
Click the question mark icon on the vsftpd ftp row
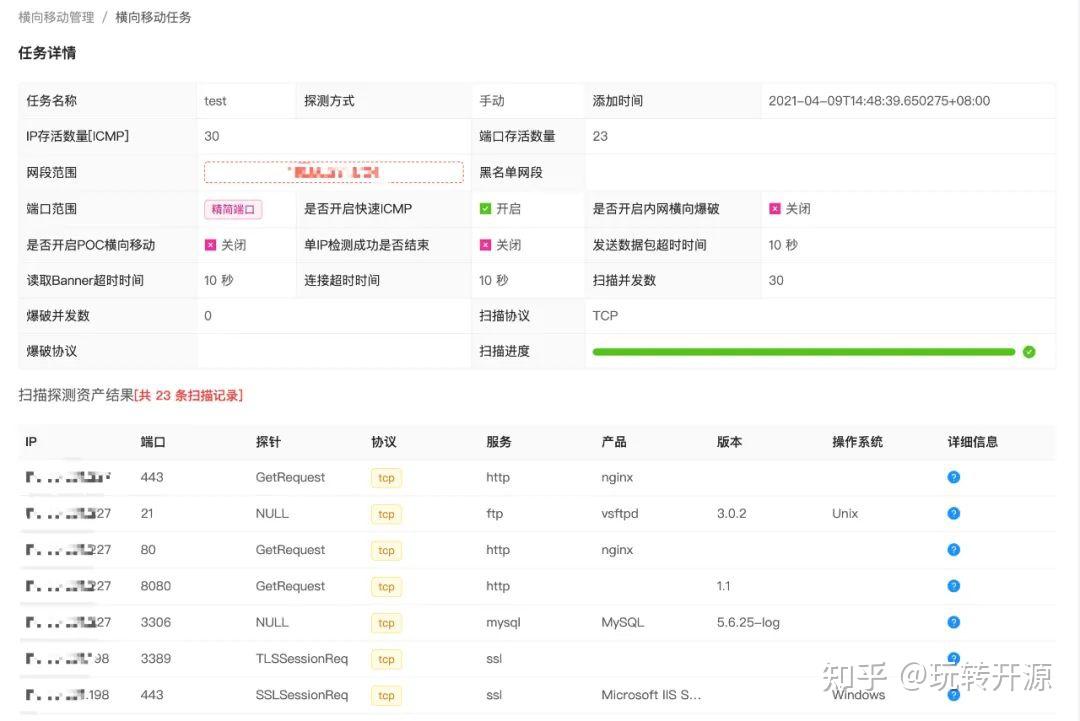(x=953, y=513)
